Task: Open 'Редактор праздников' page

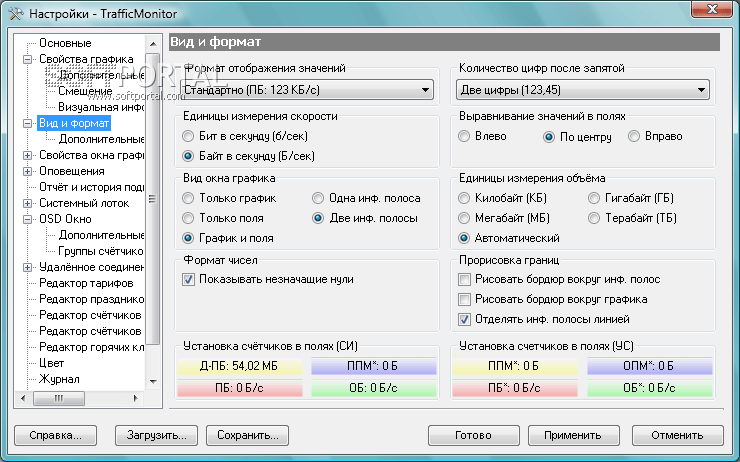Action: coord(92,299)
